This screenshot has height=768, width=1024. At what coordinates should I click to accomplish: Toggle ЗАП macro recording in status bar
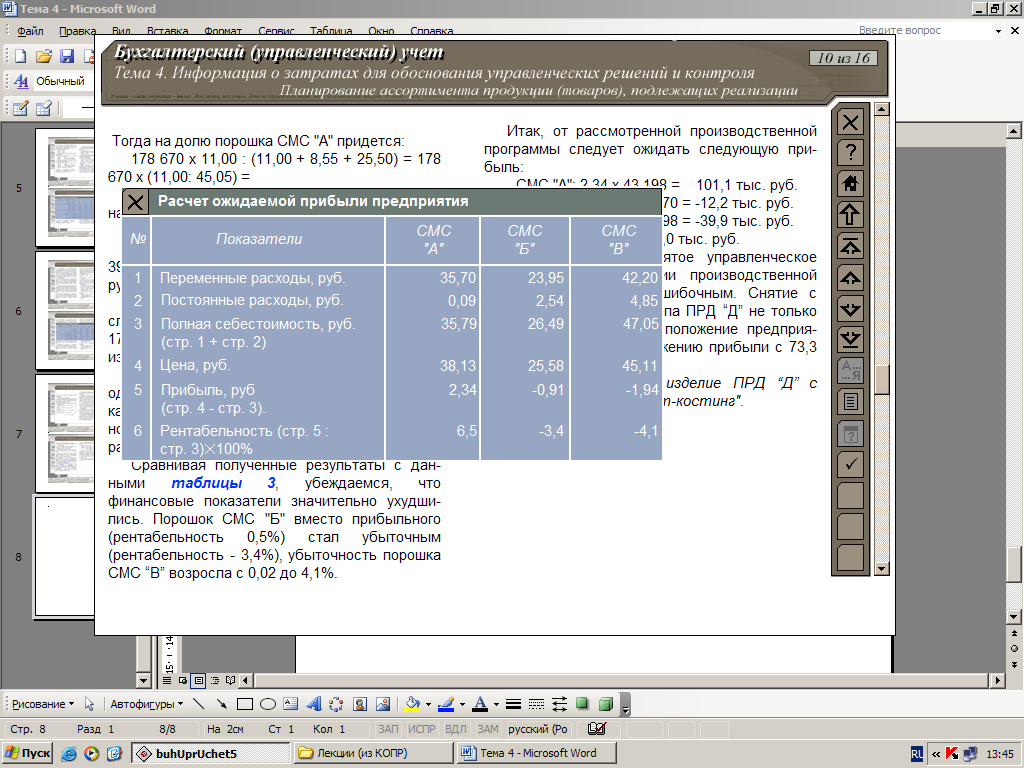[388, 729]
